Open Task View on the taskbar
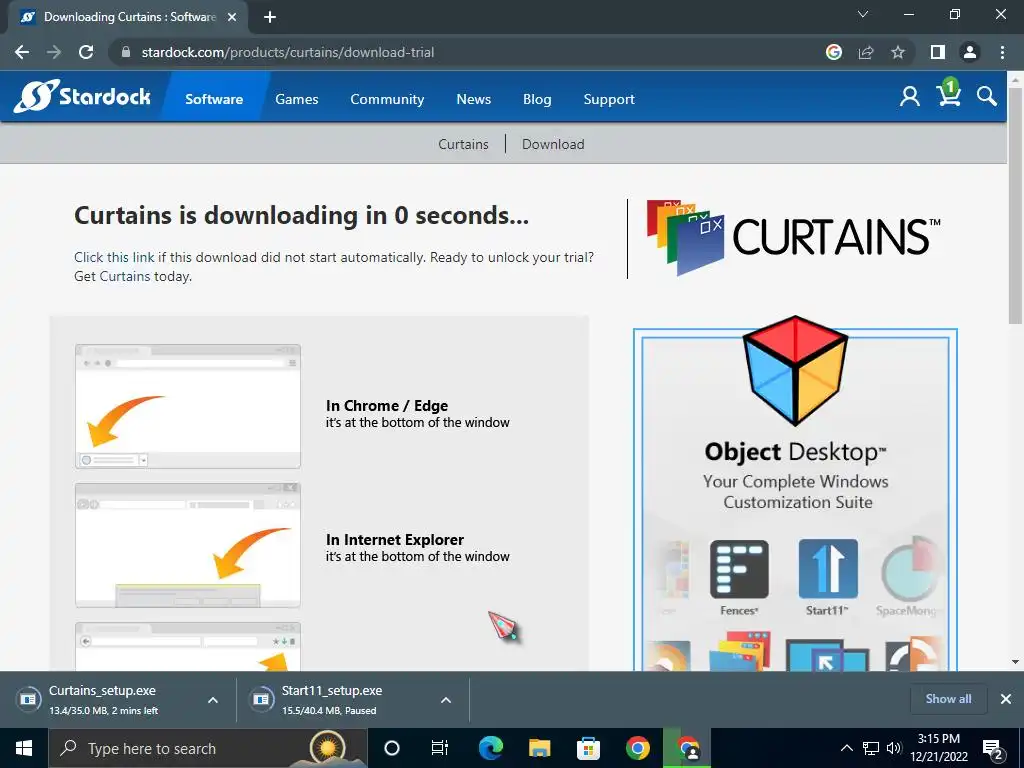 pos(440,748)
